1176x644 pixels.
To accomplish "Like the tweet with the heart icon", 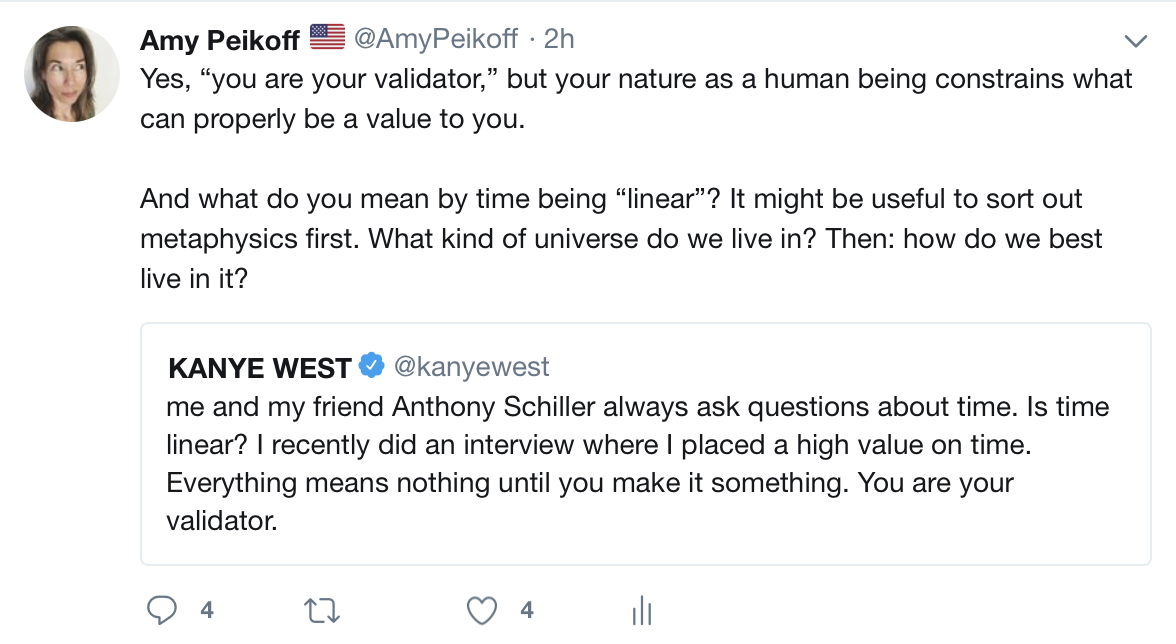I will (483, 610).
